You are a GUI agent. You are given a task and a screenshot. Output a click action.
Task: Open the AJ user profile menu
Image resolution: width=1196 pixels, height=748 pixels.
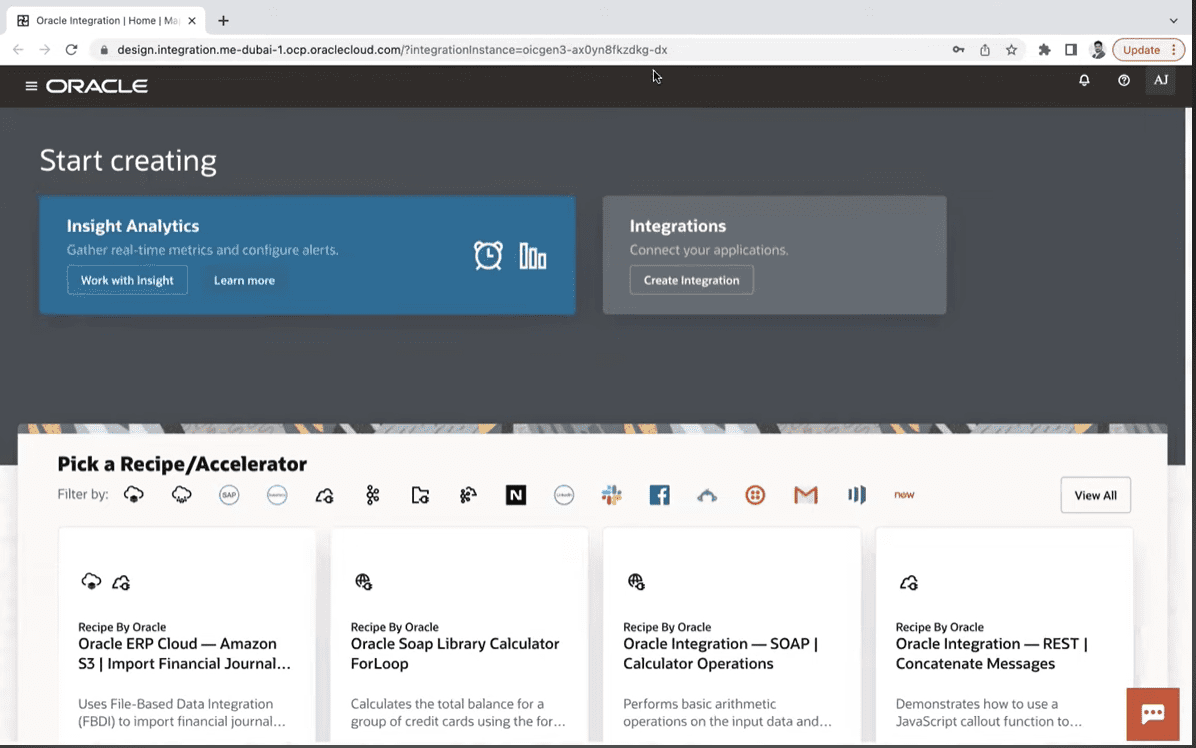1161,80
